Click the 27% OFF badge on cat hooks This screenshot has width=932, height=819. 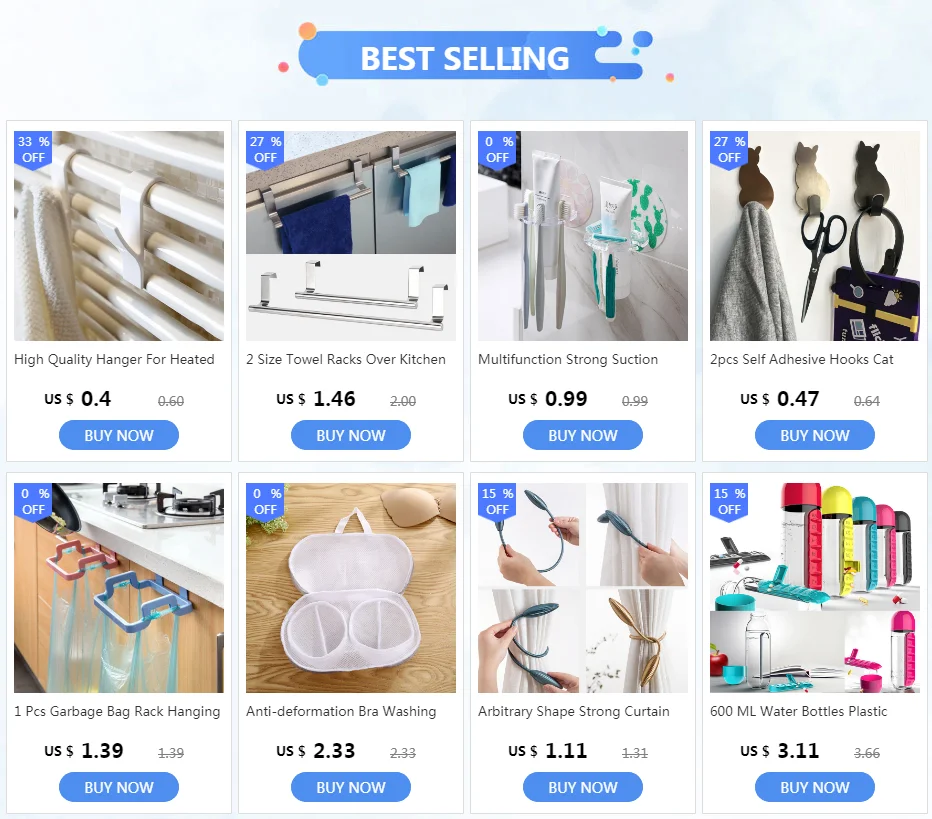[729, 150]
